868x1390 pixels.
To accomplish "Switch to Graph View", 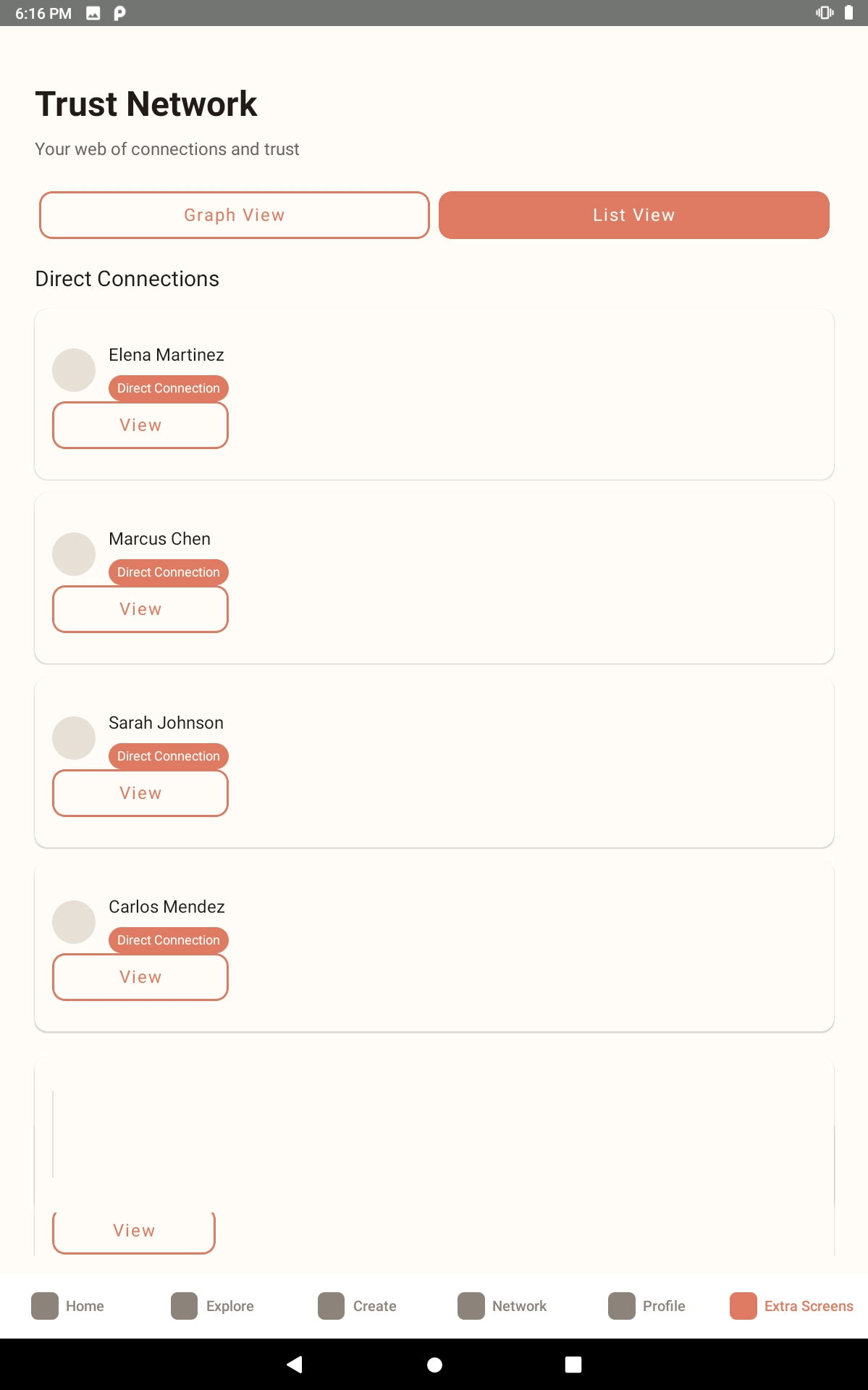I will (235, 215).
